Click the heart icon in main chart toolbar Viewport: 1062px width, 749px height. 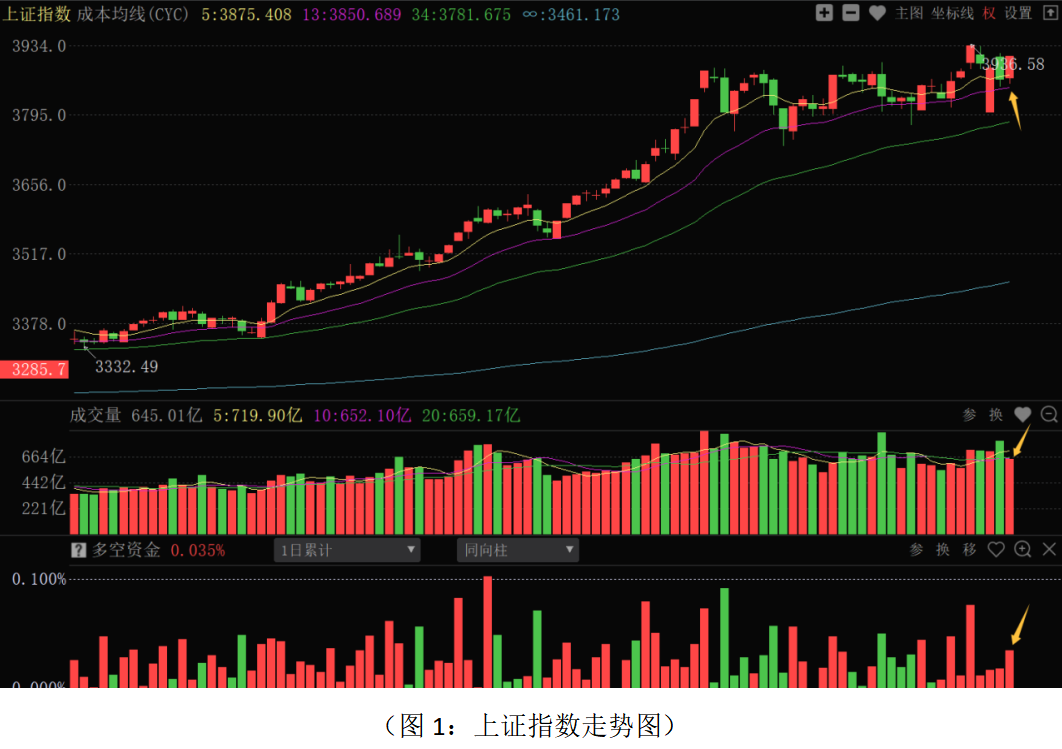877,13
